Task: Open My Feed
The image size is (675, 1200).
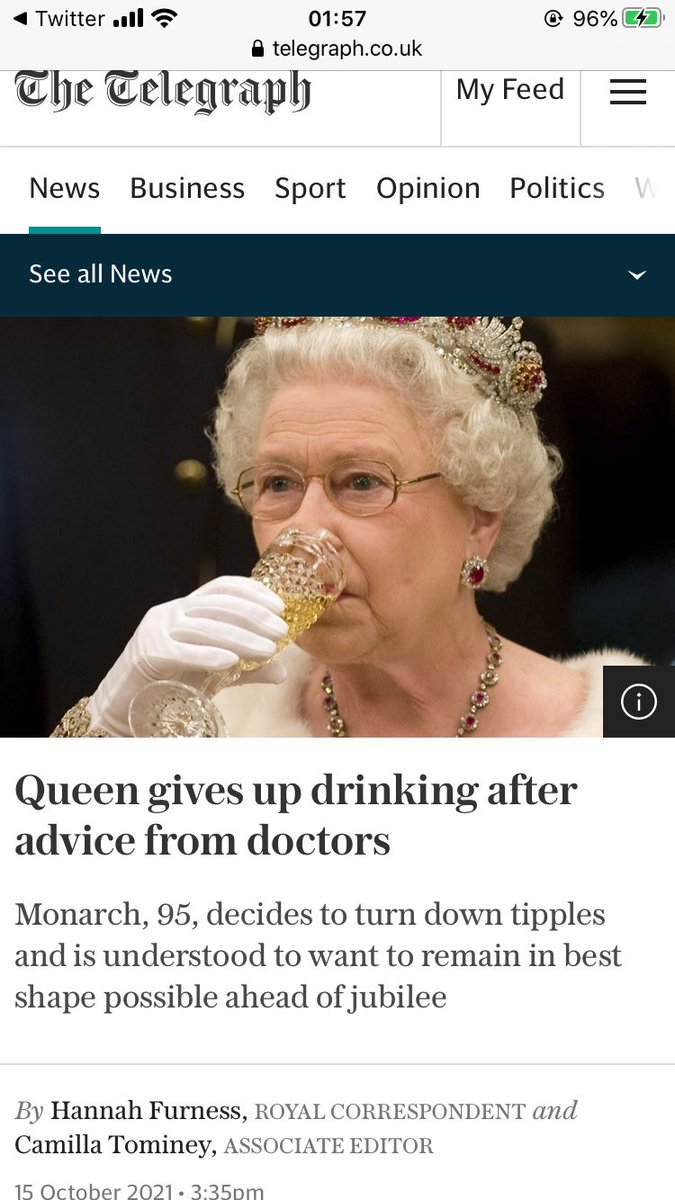Action: coord(510,90)
